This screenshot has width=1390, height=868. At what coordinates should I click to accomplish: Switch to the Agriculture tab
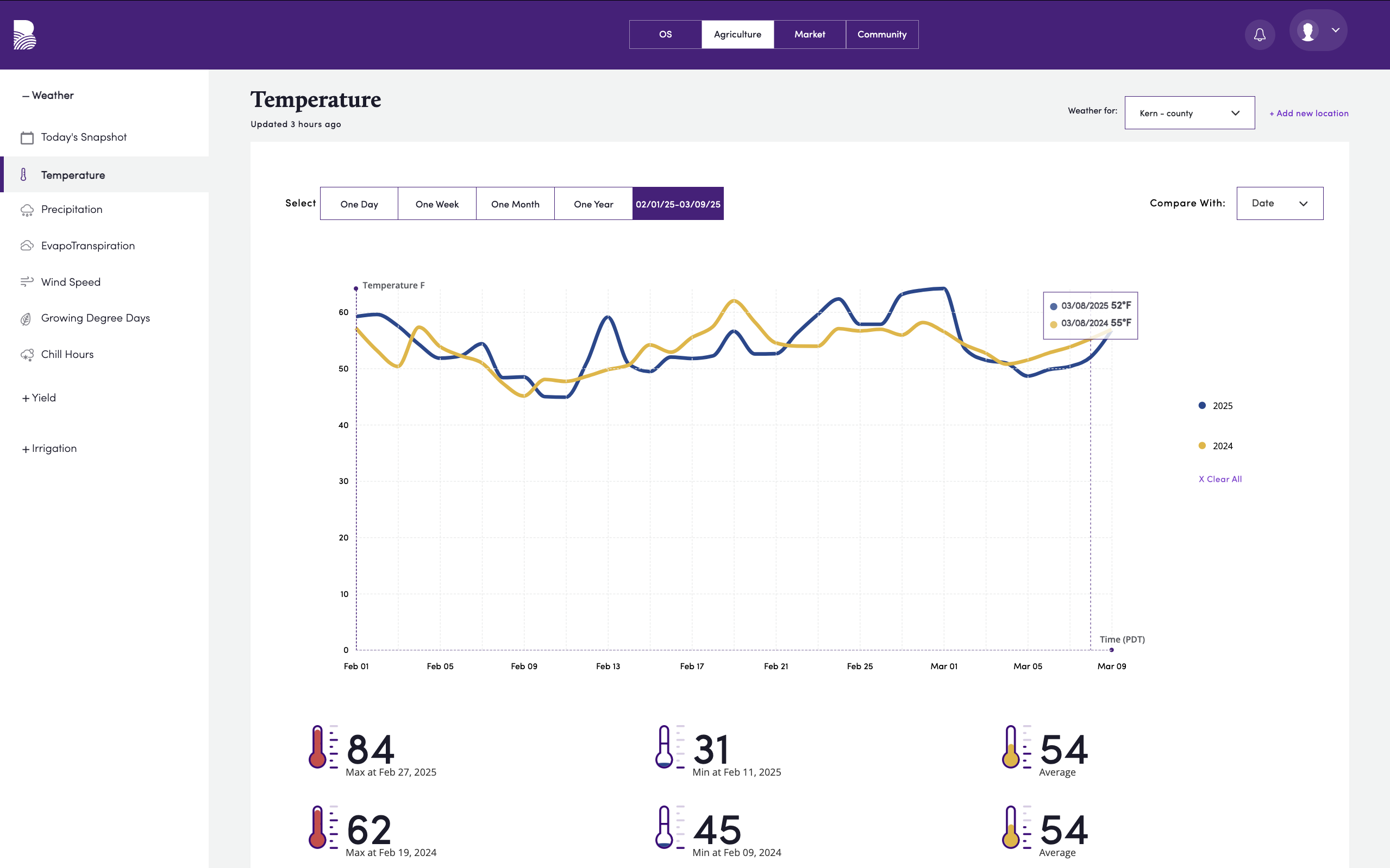pyautogui.click(x=737, y=34)
